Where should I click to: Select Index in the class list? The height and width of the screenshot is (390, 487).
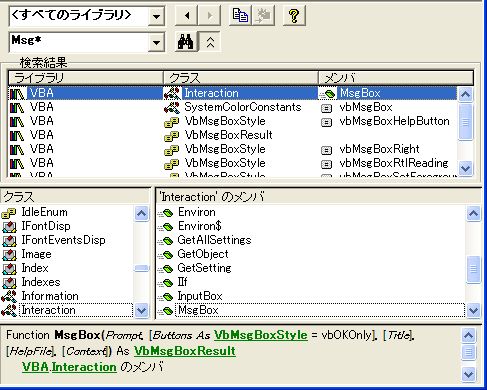(35, 268)
